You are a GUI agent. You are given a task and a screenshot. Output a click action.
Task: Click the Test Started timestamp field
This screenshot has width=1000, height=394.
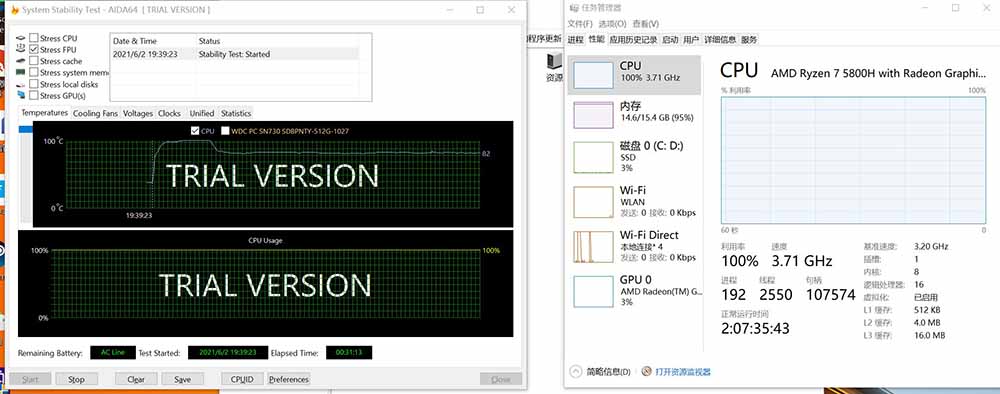228,353
